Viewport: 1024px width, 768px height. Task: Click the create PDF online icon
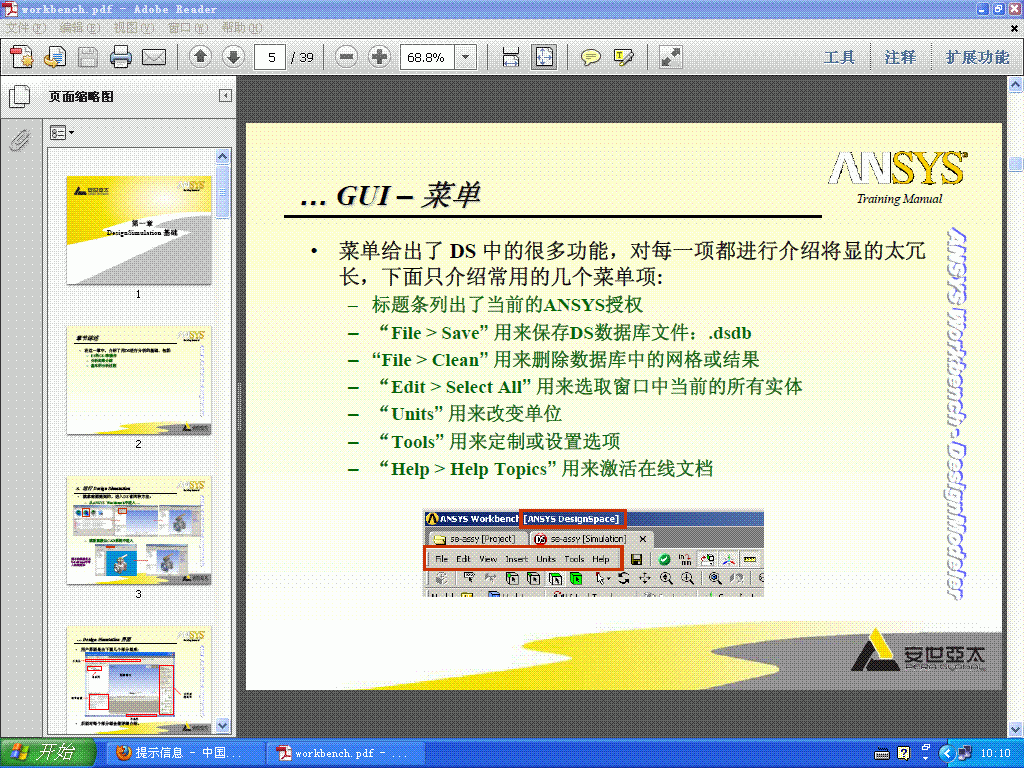coord(22,57)
